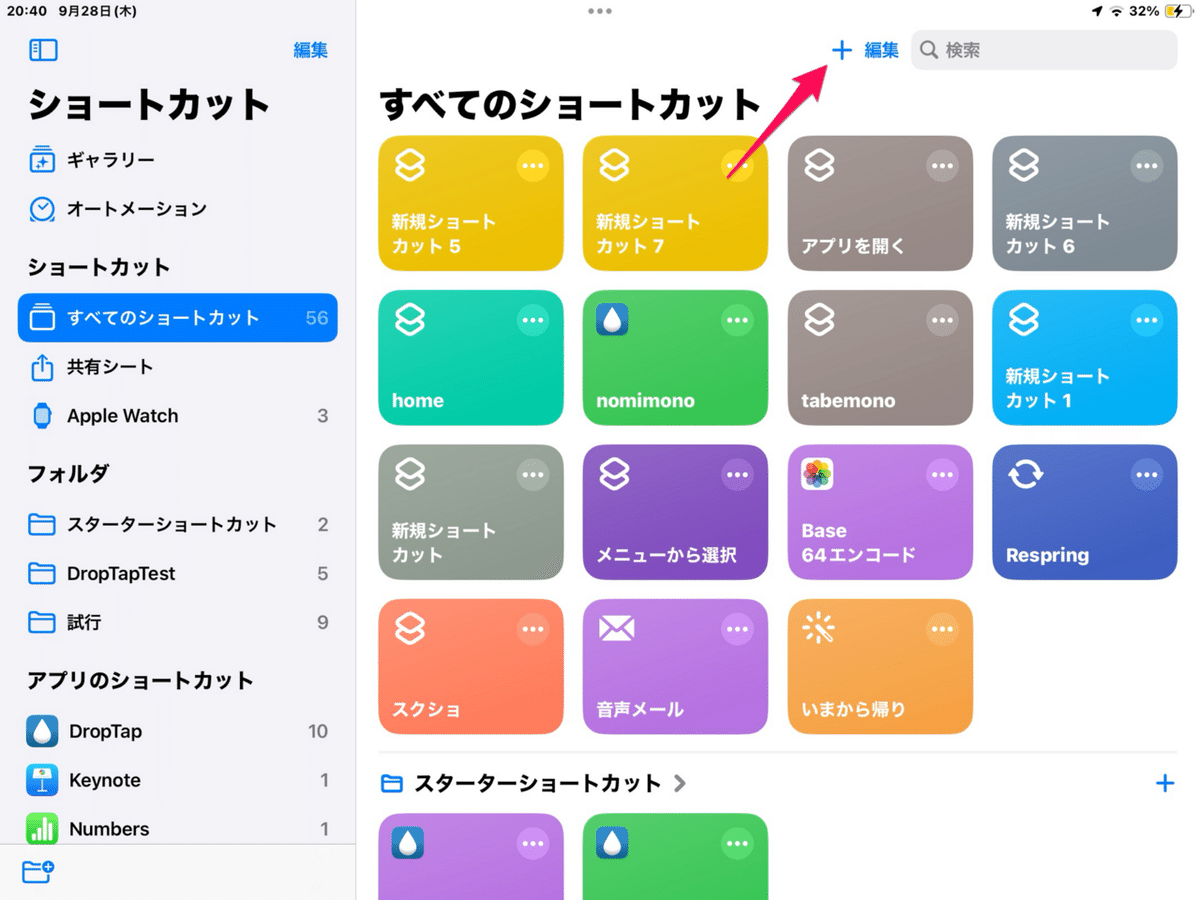
Task: Open options for purple DropTap tile
Action: (x=533, y=844)
